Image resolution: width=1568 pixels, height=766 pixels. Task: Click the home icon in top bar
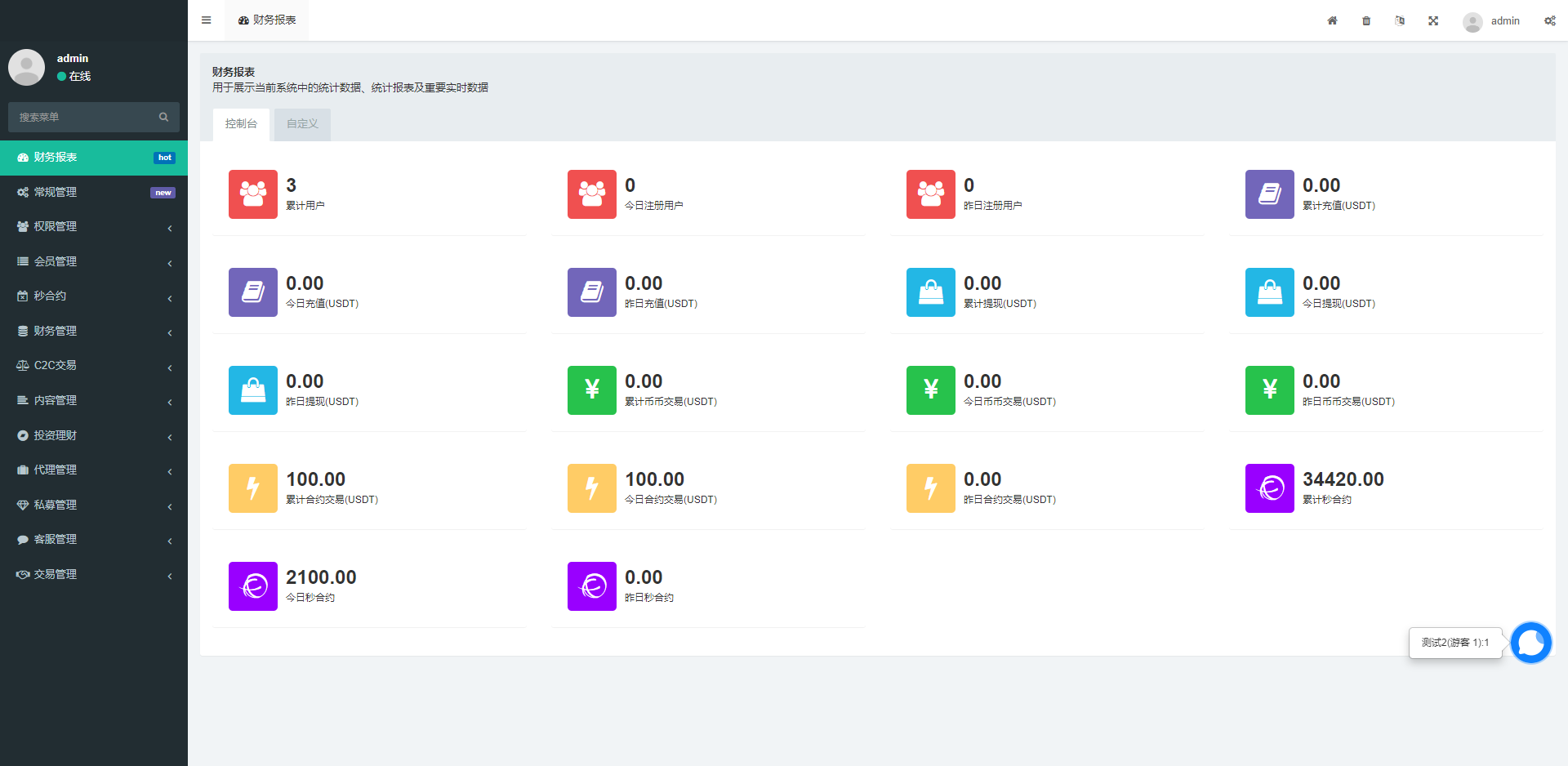pyautogui.click(x=1332, y=20)
